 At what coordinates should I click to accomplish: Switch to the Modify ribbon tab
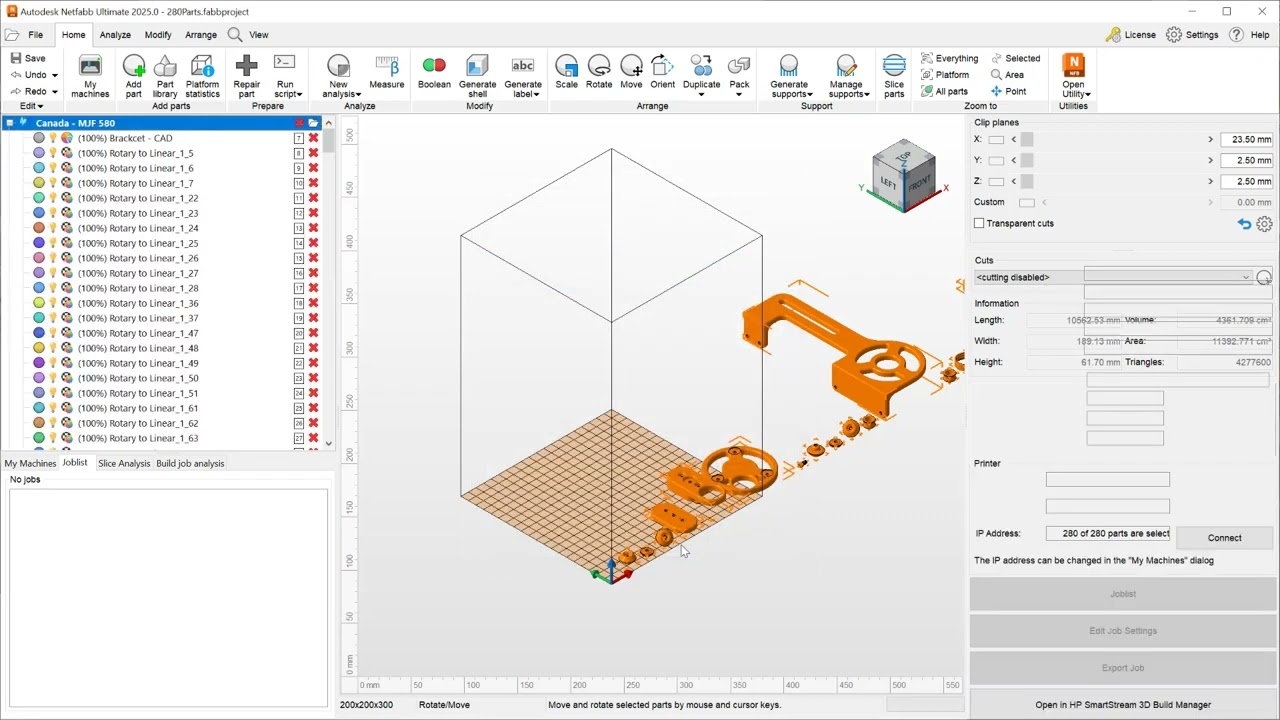[158, 35]
